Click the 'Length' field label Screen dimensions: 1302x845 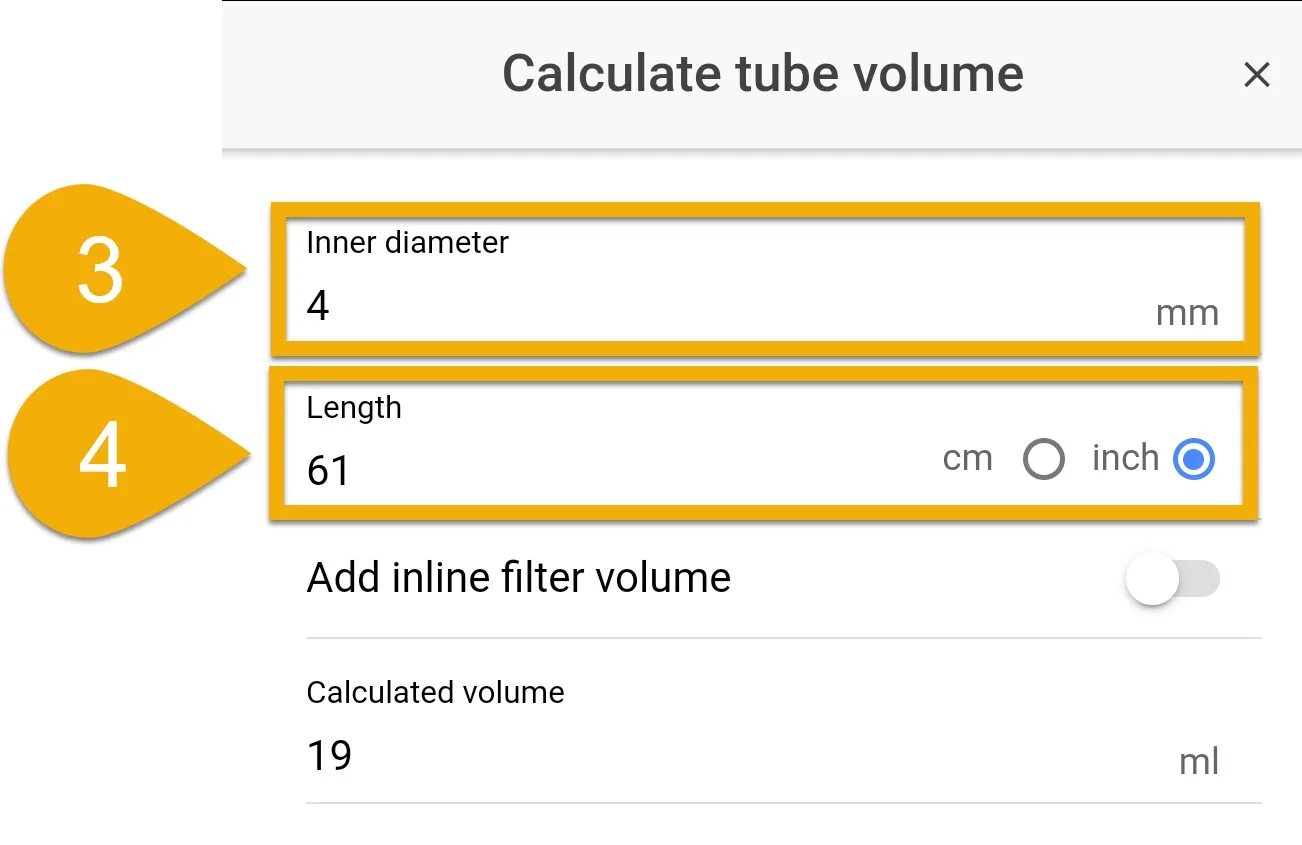pos(354,409)
